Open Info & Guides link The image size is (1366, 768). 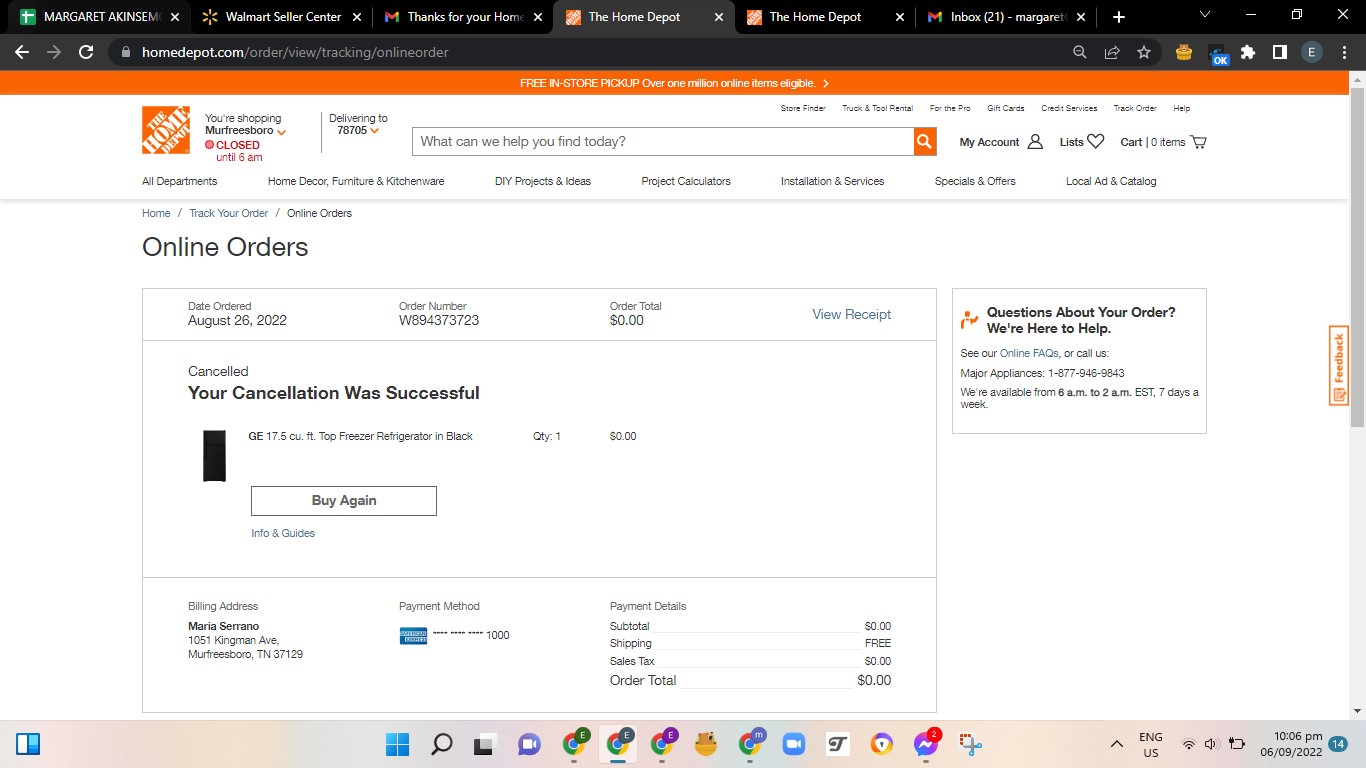[x=283, y=533]
